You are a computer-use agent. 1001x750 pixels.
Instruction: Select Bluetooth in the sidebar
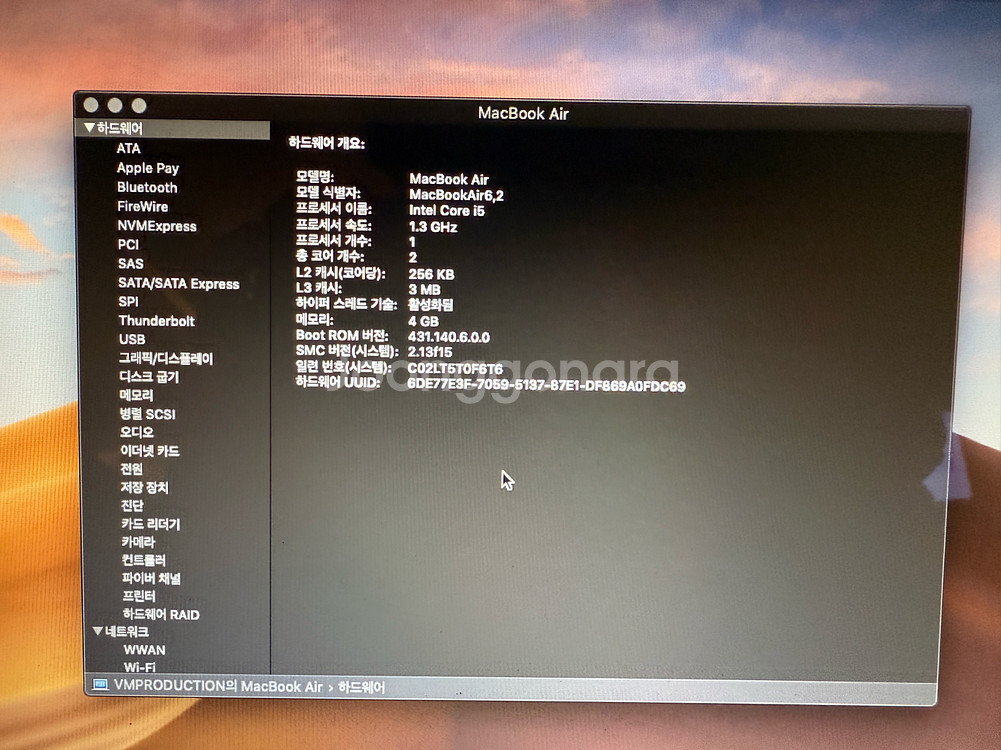146,187
